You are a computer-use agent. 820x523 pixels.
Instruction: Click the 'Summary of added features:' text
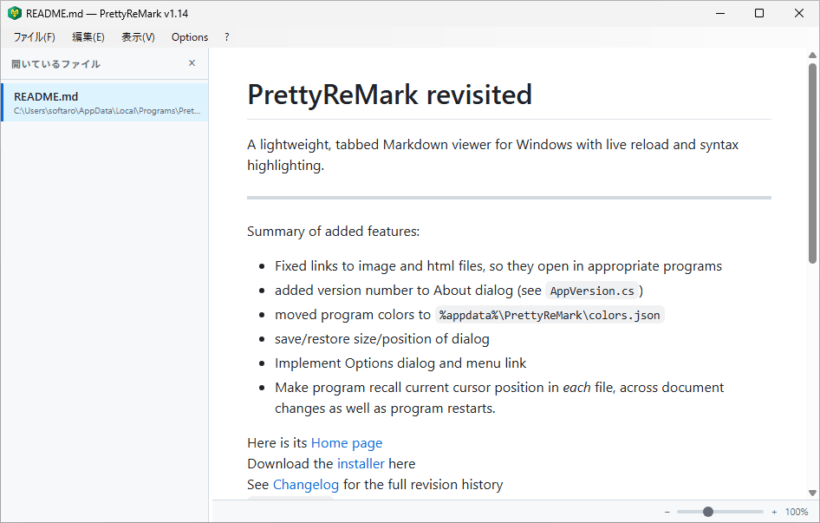[x=333, y=231]
